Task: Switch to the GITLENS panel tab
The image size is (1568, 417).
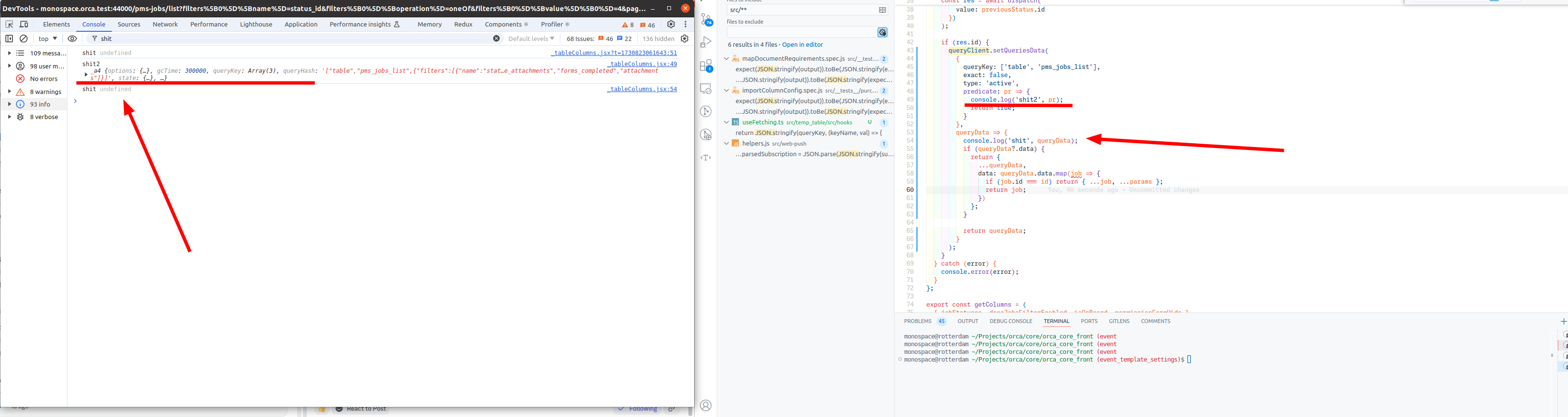Action: 1119,322
